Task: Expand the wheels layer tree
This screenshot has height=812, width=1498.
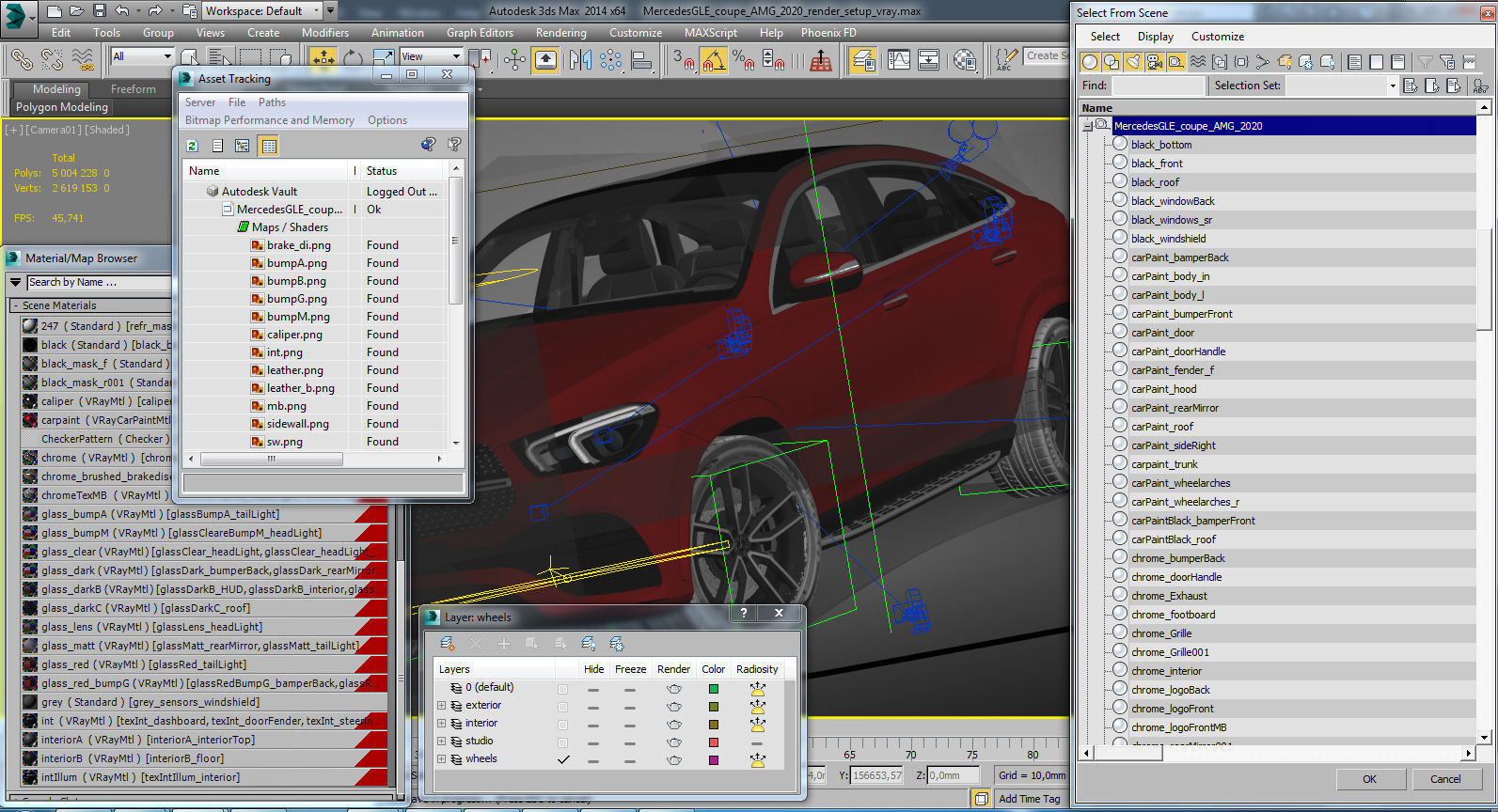Action: click(x=441, y=759)
